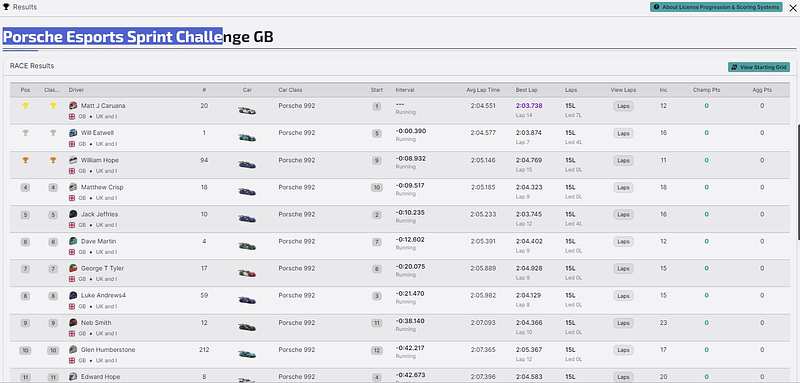This screenshot has height=383, width=800.
Task: Click Will Earwell's car thumbnail
Action: click(x=247, y=138)
